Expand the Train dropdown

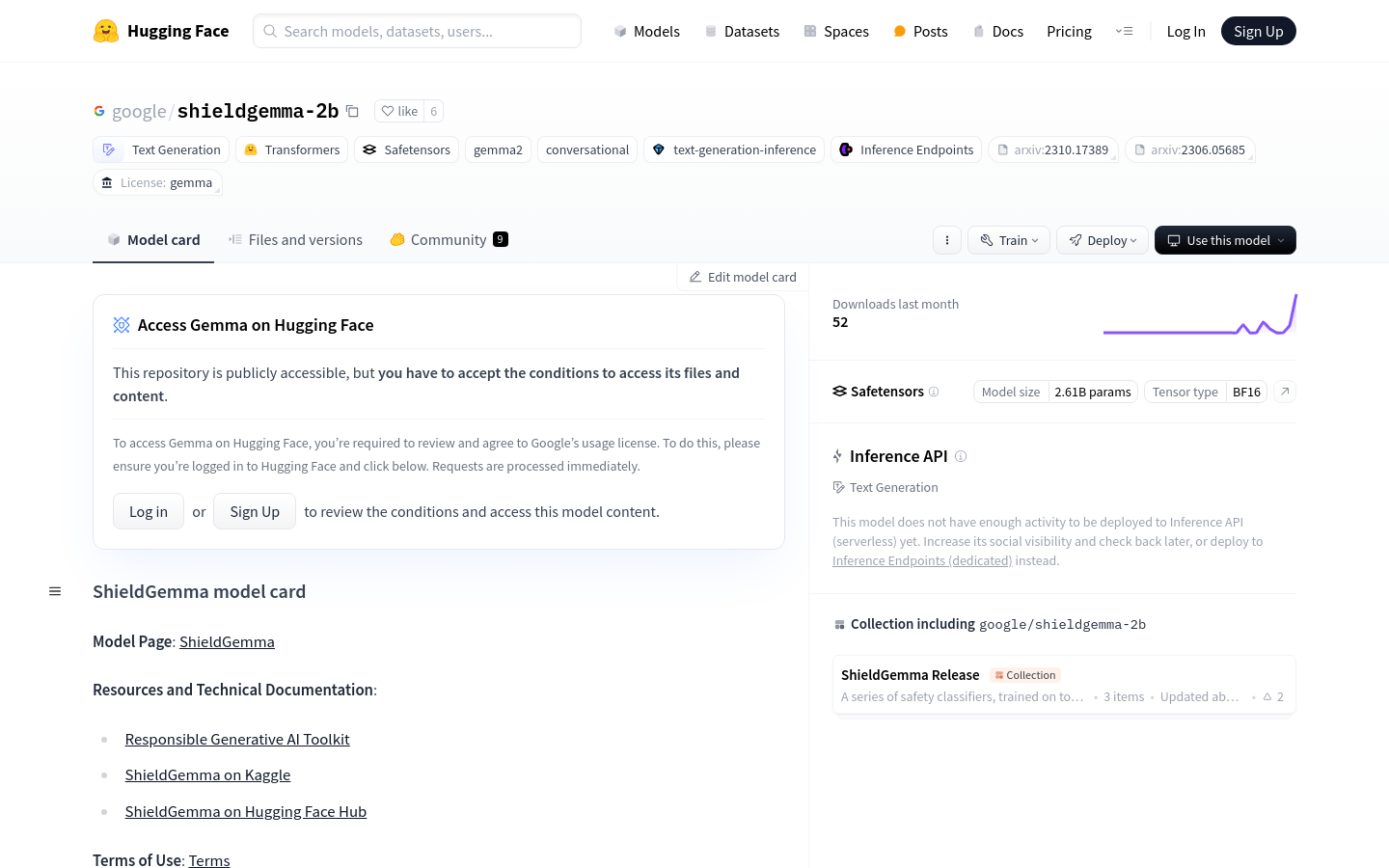click(1009, 240)
